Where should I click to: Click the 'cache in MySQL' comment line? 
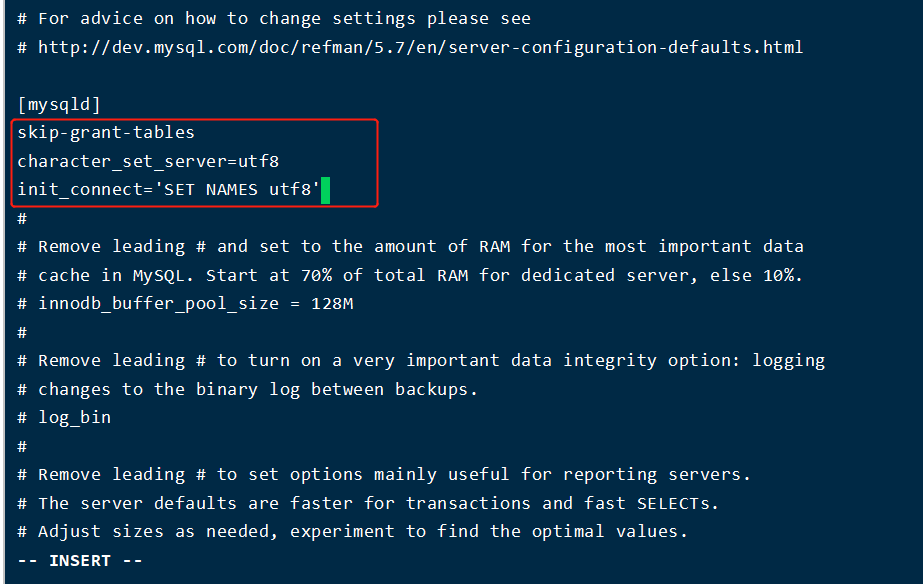coord(410,275)
